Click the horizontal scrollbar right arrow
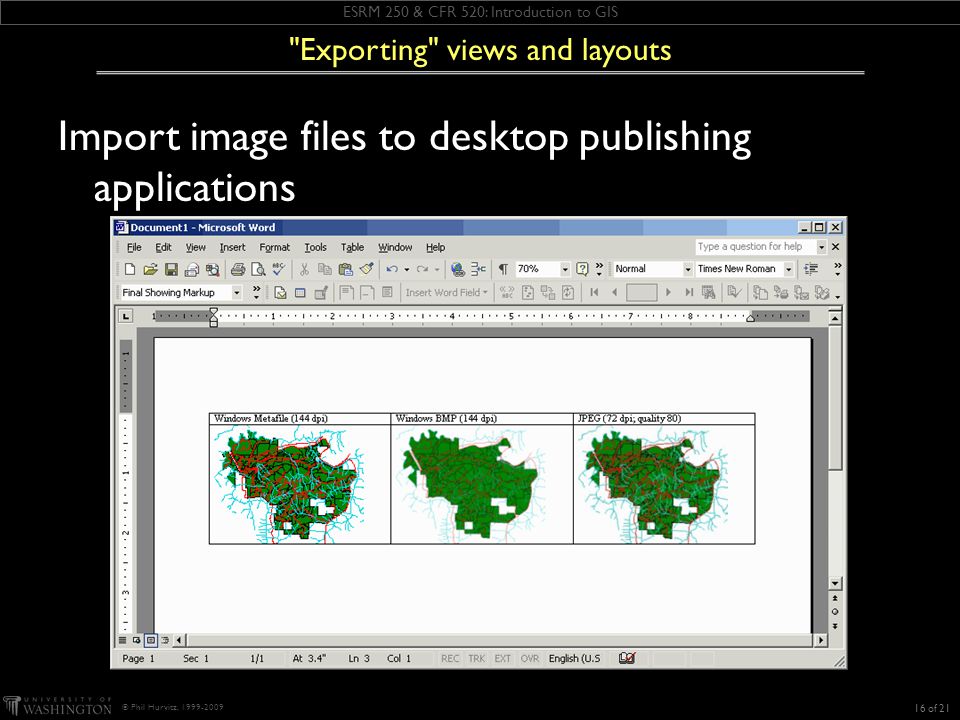 [820, 640]
